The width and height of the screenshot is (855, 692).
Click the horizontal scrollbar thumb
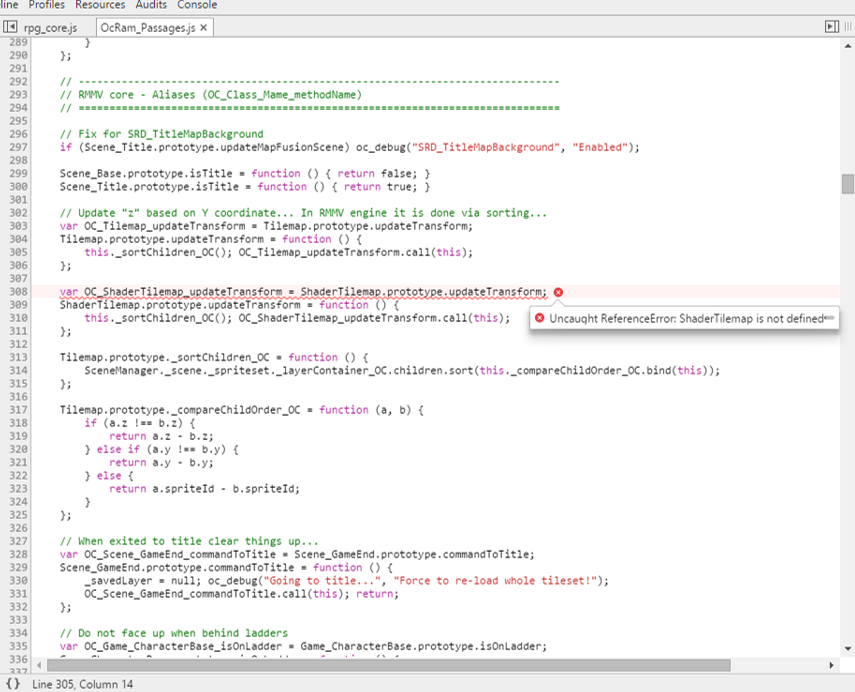pyautogui.click(x=389, y=665)
